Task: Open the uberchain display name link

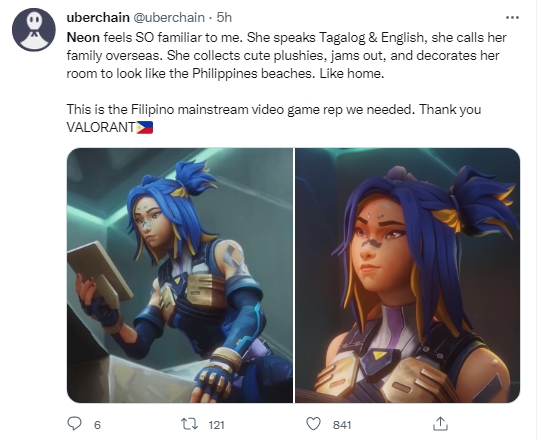Action: pyautogui.click(x=98, y=17)
